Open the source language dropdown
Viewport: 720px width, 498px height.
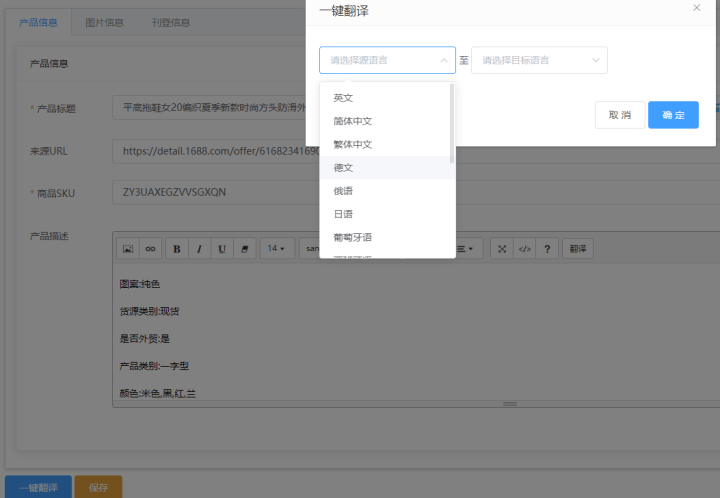click(387, 60)
